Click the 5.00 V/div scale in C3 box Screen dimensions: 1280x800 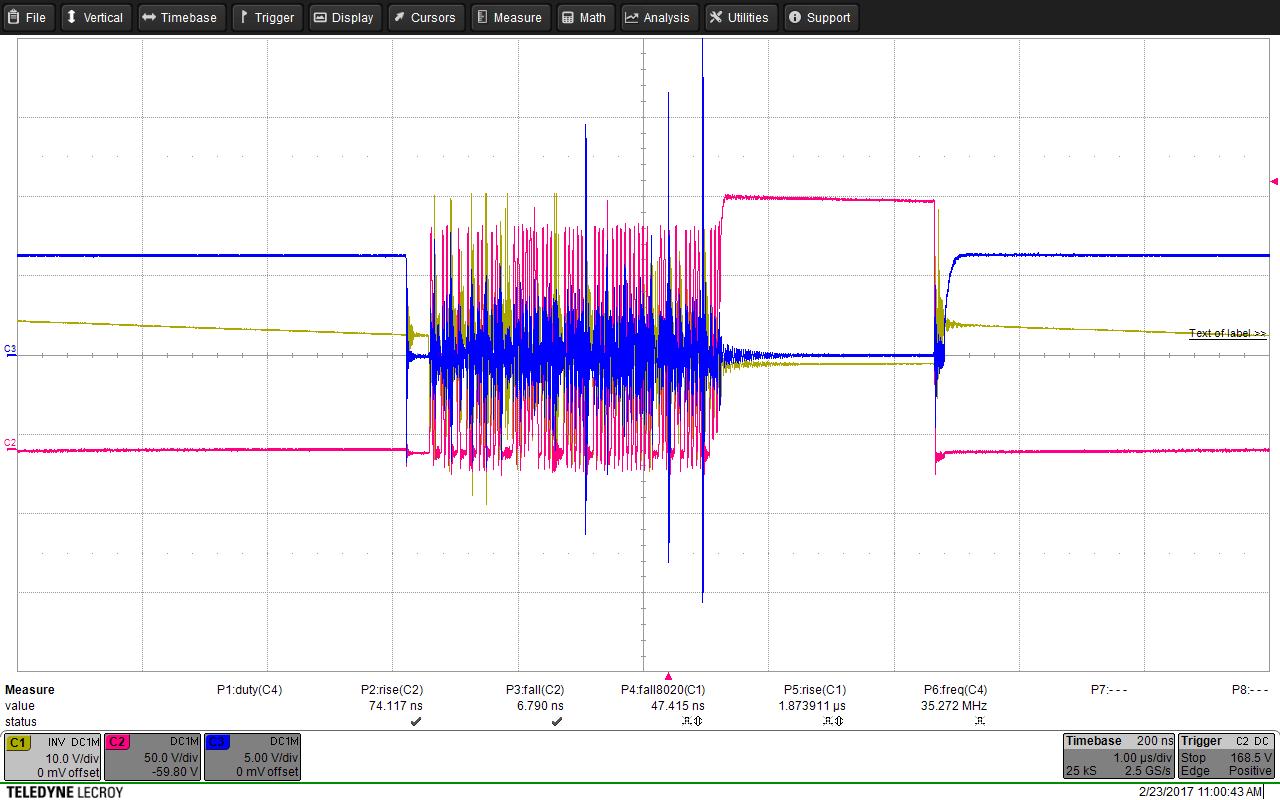pyautogui.click(x=272, y=758)
